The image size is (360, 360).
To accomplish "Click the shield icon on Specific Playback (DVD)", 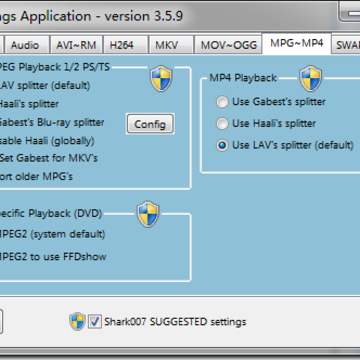I will click(x=148, y=214).
